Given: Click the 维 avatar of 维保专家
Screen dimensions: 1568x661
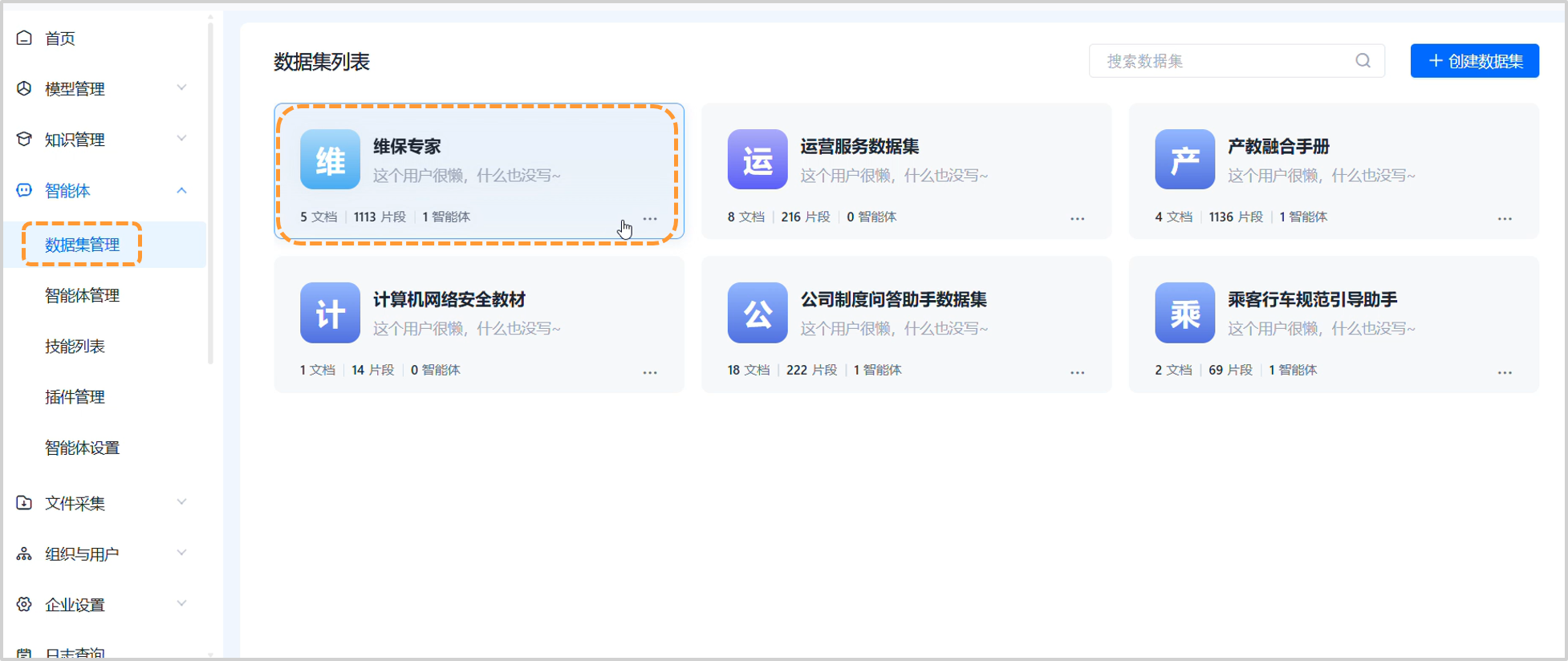Looking at the screenshot, I should pyautogui.click(x=330, y=160).
